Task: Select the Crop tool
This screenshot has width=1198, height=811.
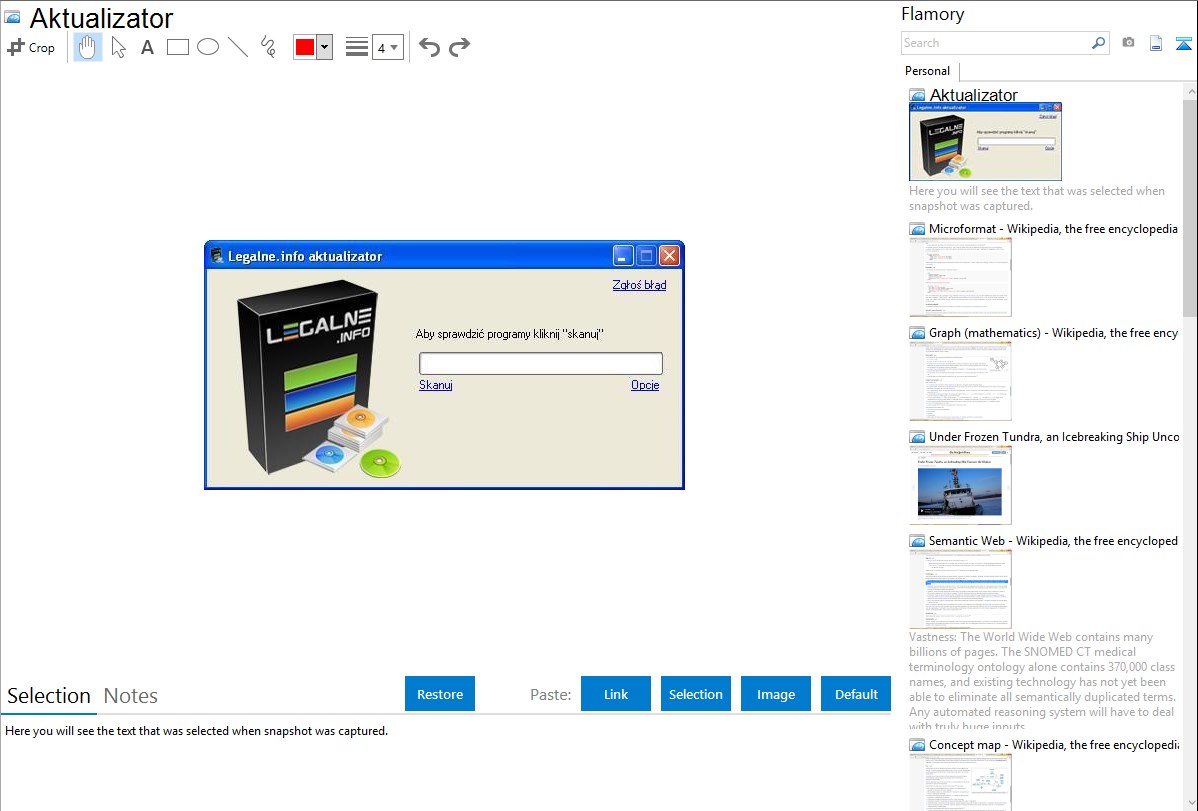Action: 31,47
